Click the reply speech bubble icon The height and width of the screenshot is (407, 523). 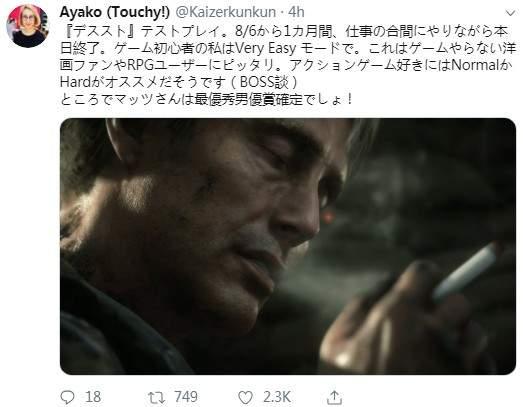point(67,397)
